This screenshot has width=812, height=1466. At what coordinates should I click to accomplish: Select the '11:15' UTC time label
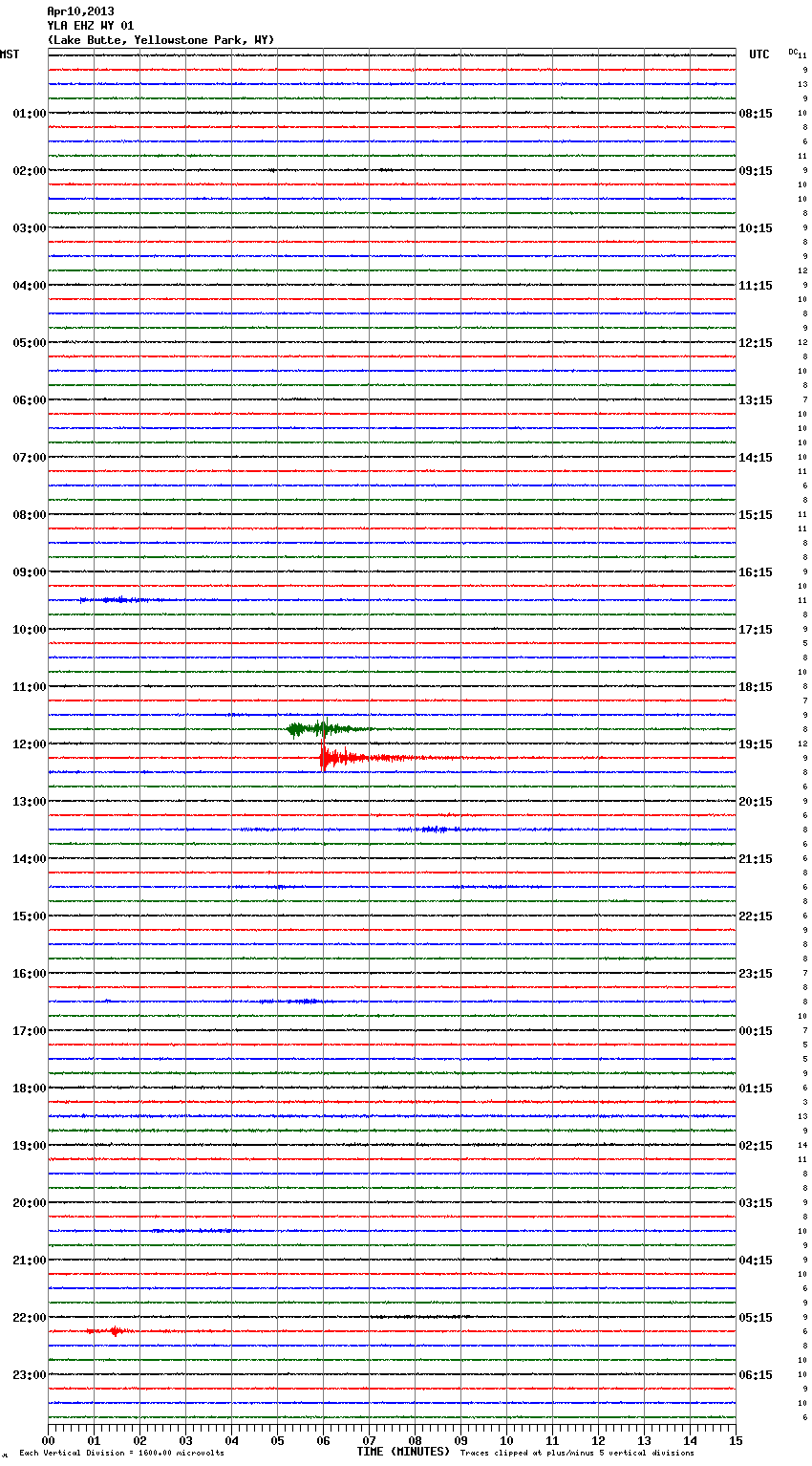pyautogui.click(x=756, y=286)
